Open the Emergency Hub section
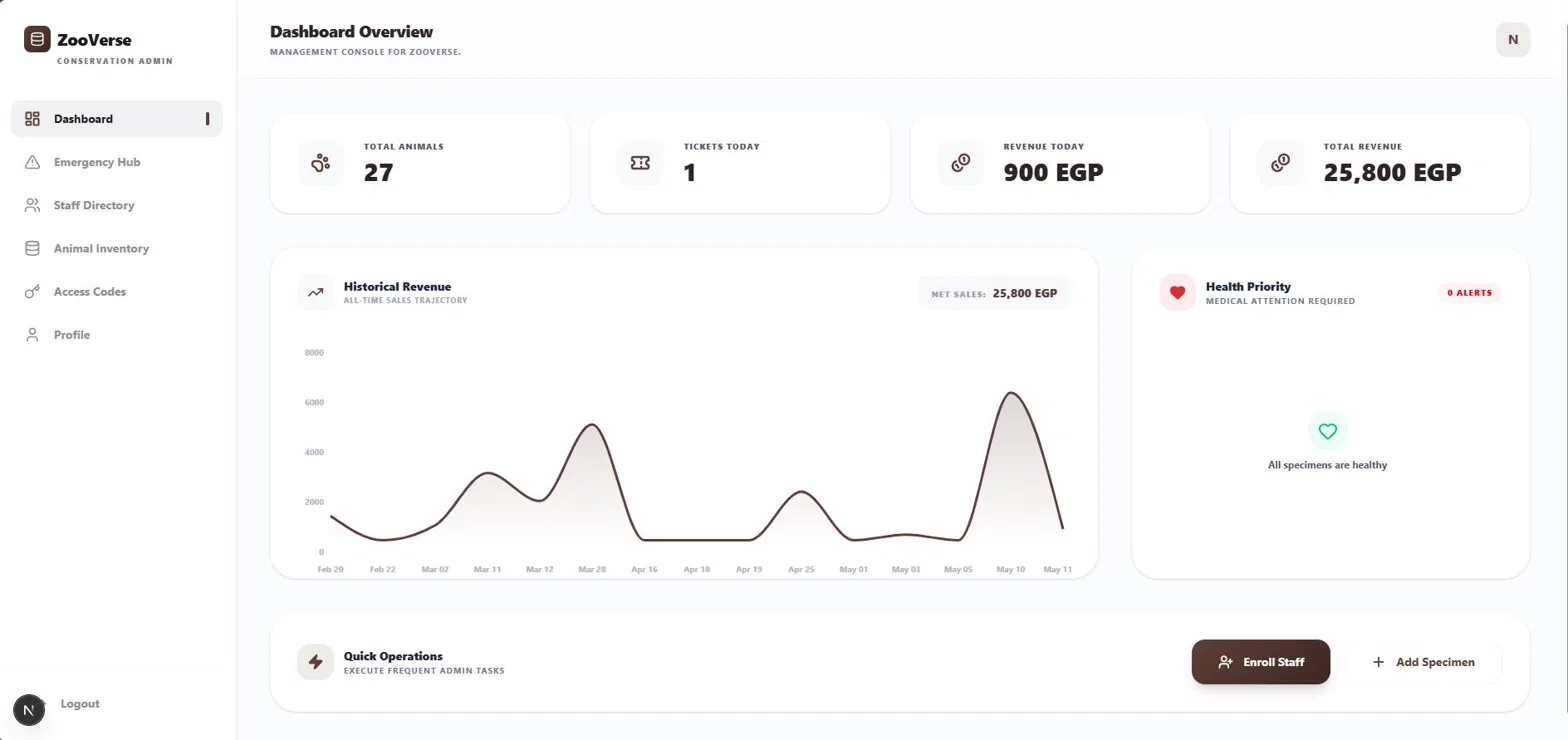 click(117, 162)
